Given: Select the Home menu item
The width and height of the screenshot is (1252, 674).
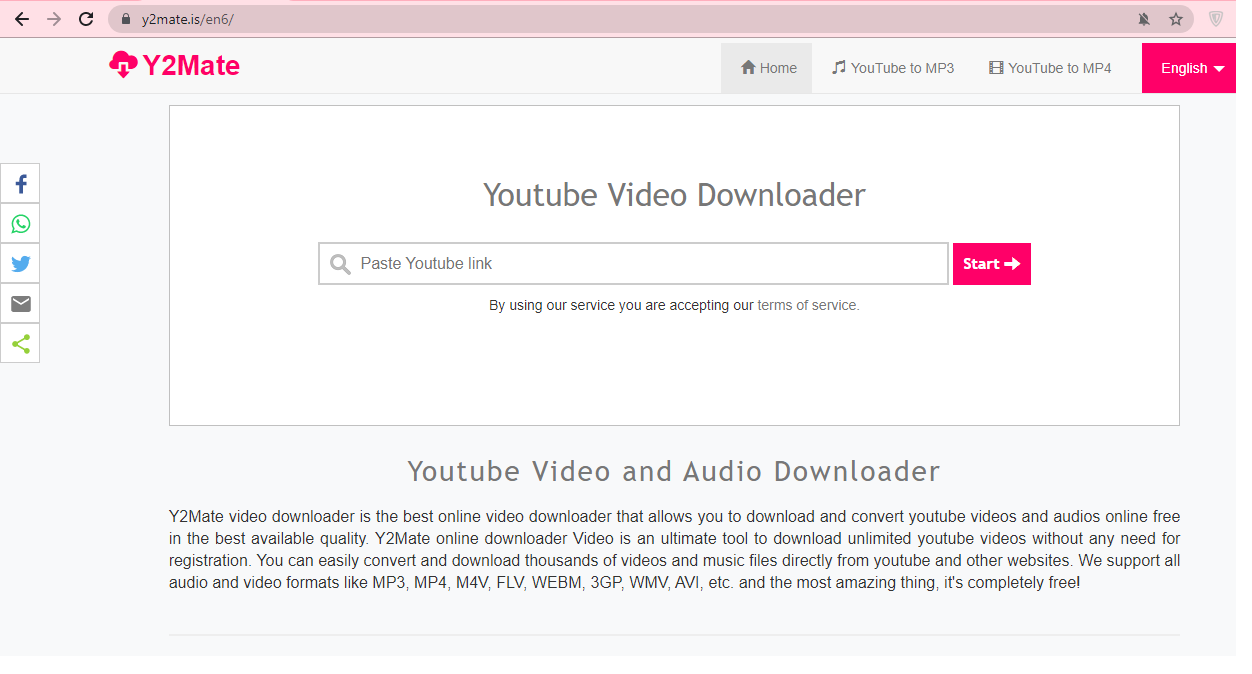Looking at the screenshot, I should tap(767, 68).
